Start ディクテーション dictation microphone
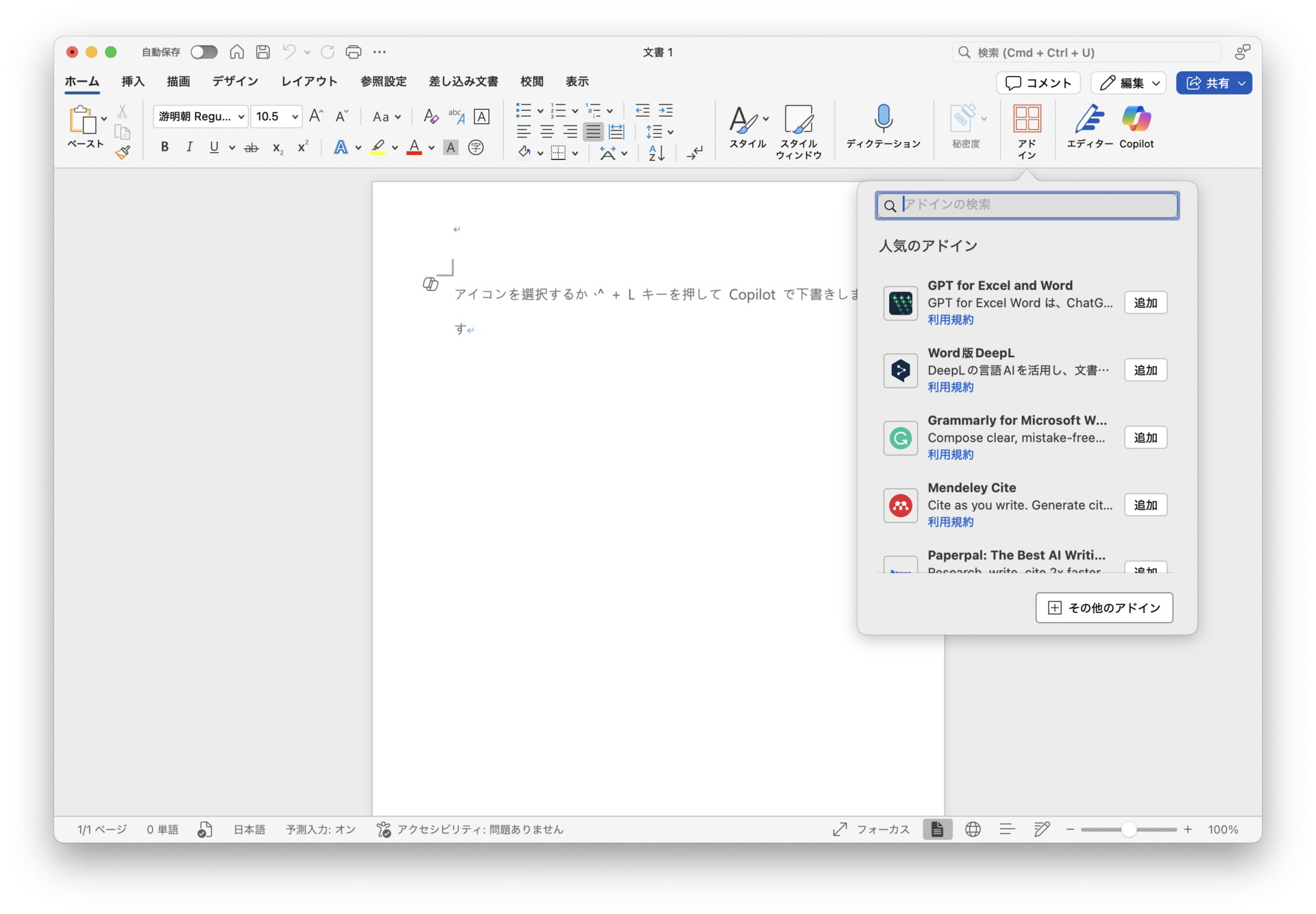This screenshot has width=1316, height=914. click(883, 127)
